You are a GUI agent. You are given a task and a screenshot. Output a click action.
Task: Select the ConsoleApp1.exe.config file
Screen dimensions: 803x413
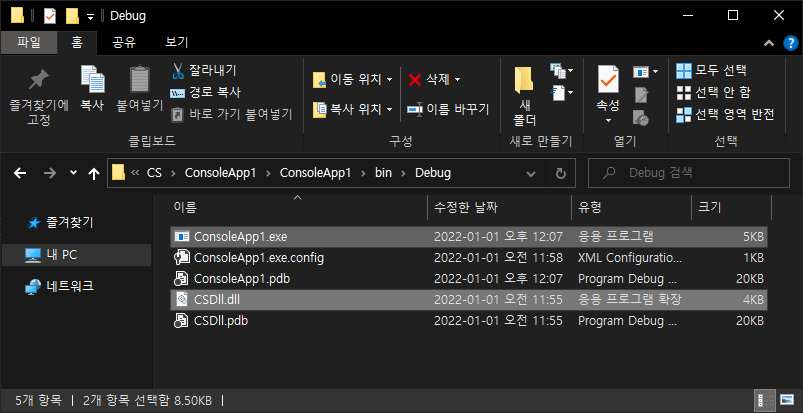coord(469,258)
